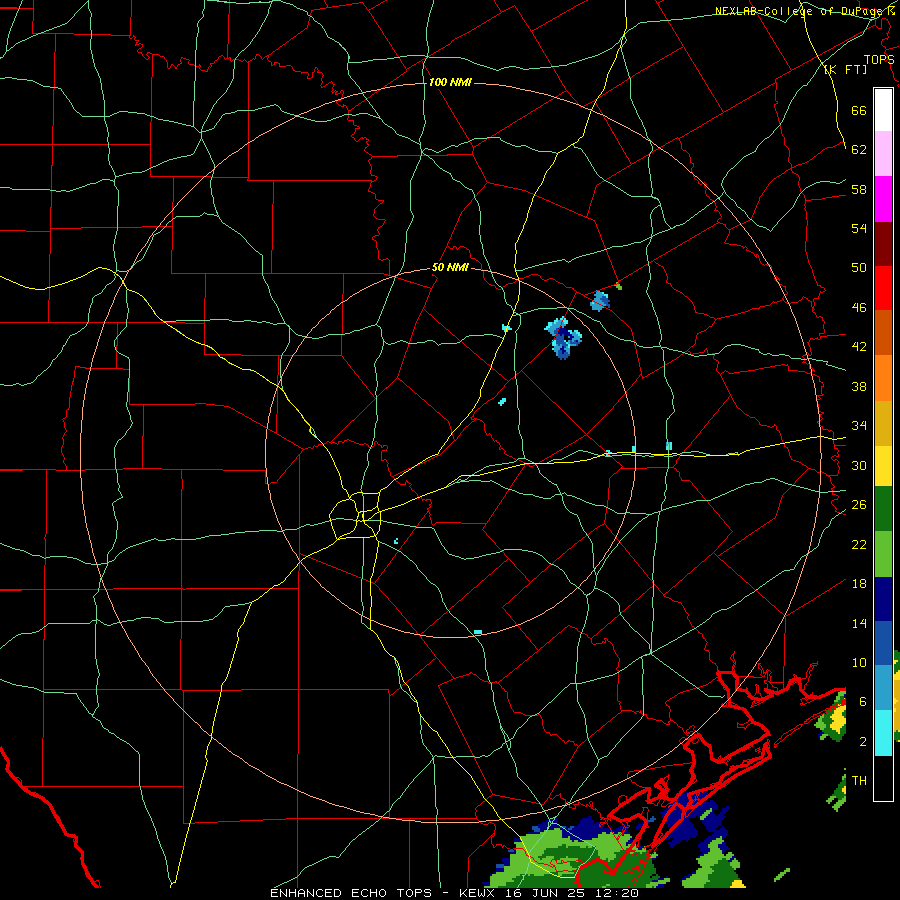Image resolution: width=900 pixels, height=900 pixels.
Task: Select the medium blue legend swatch
Action: click(883, 643)
